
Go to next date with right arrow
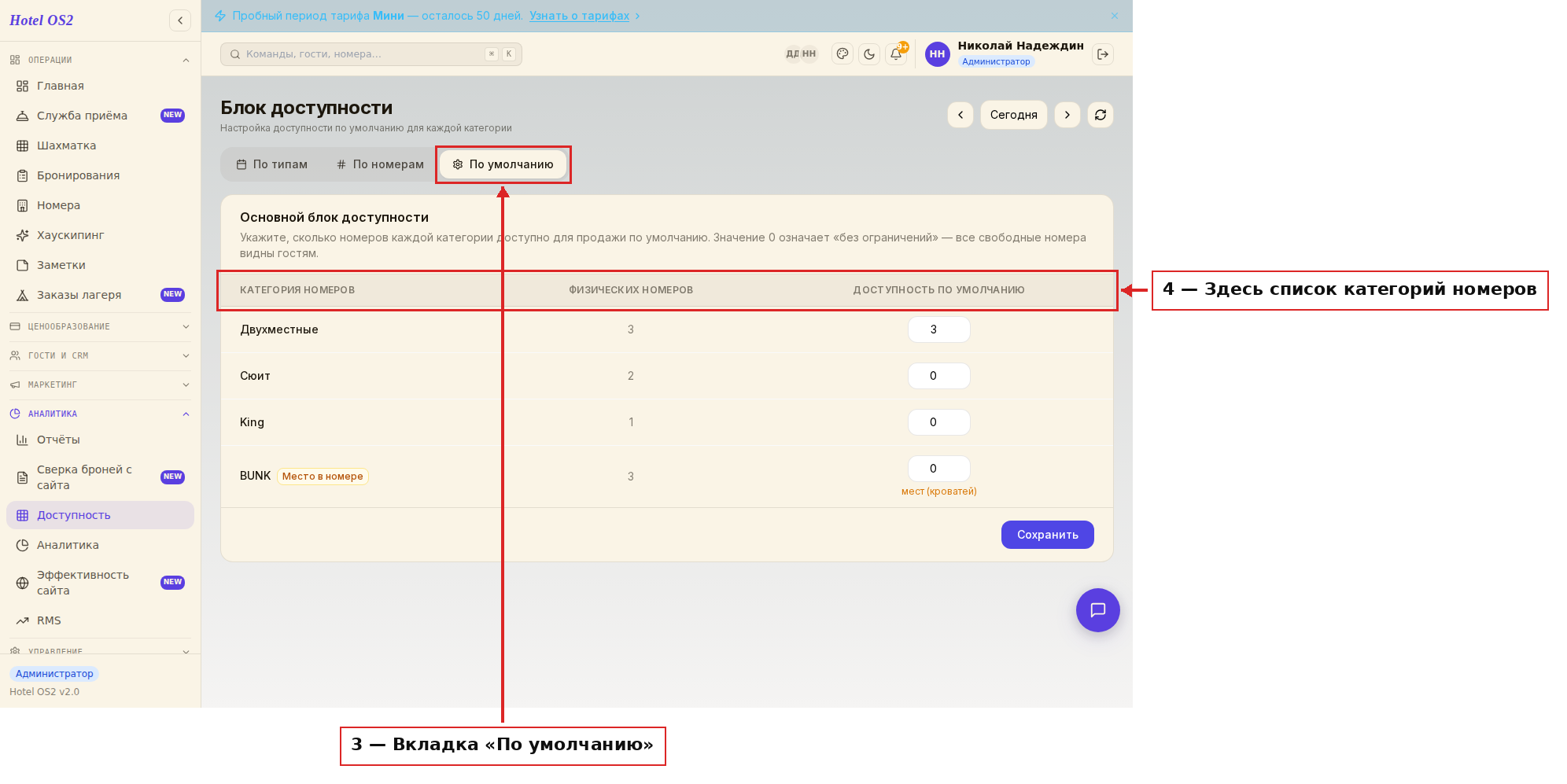(x=1067, y=115)
